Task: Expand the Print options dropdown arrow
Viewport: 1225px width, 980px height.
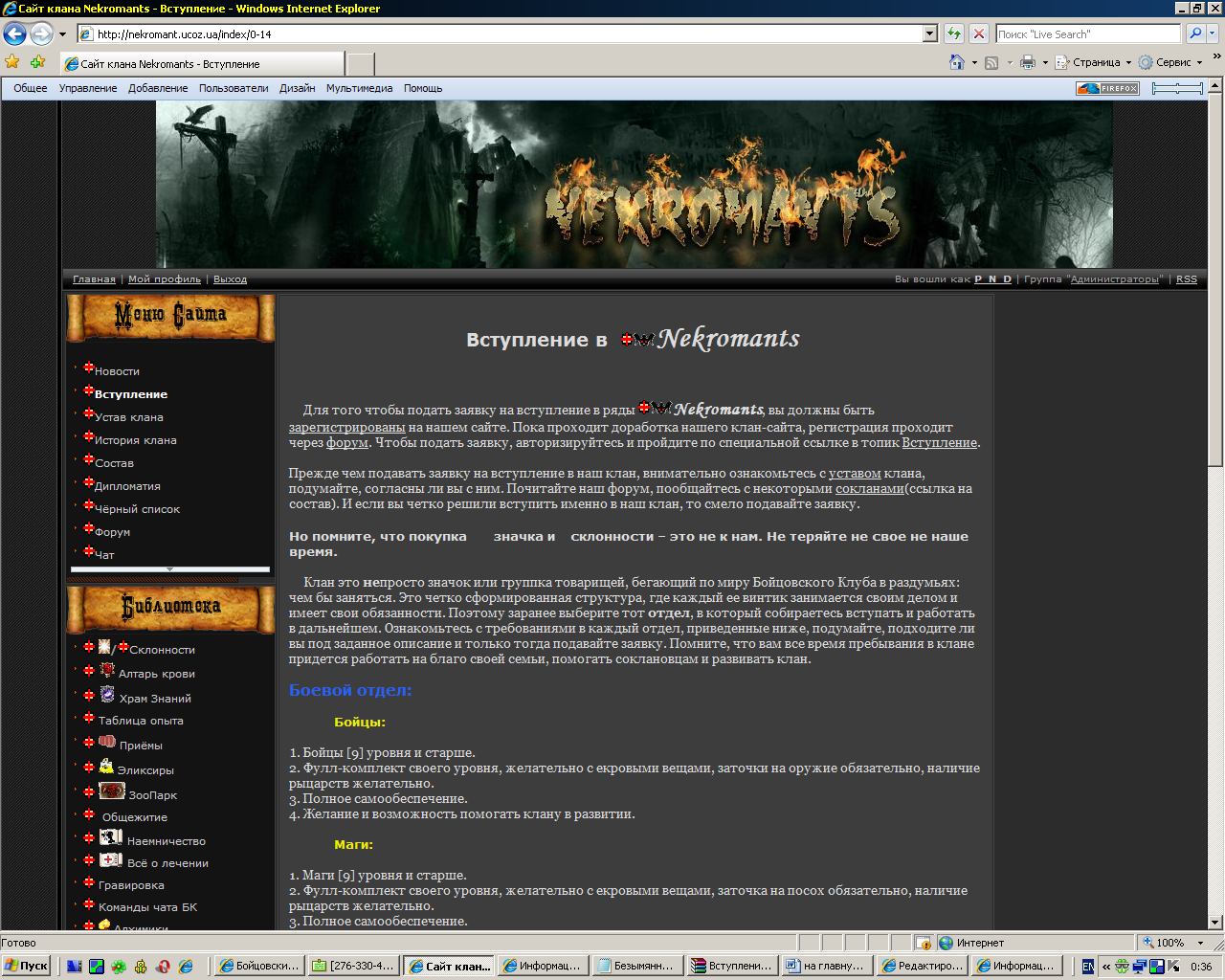Action: point(1045,63)
